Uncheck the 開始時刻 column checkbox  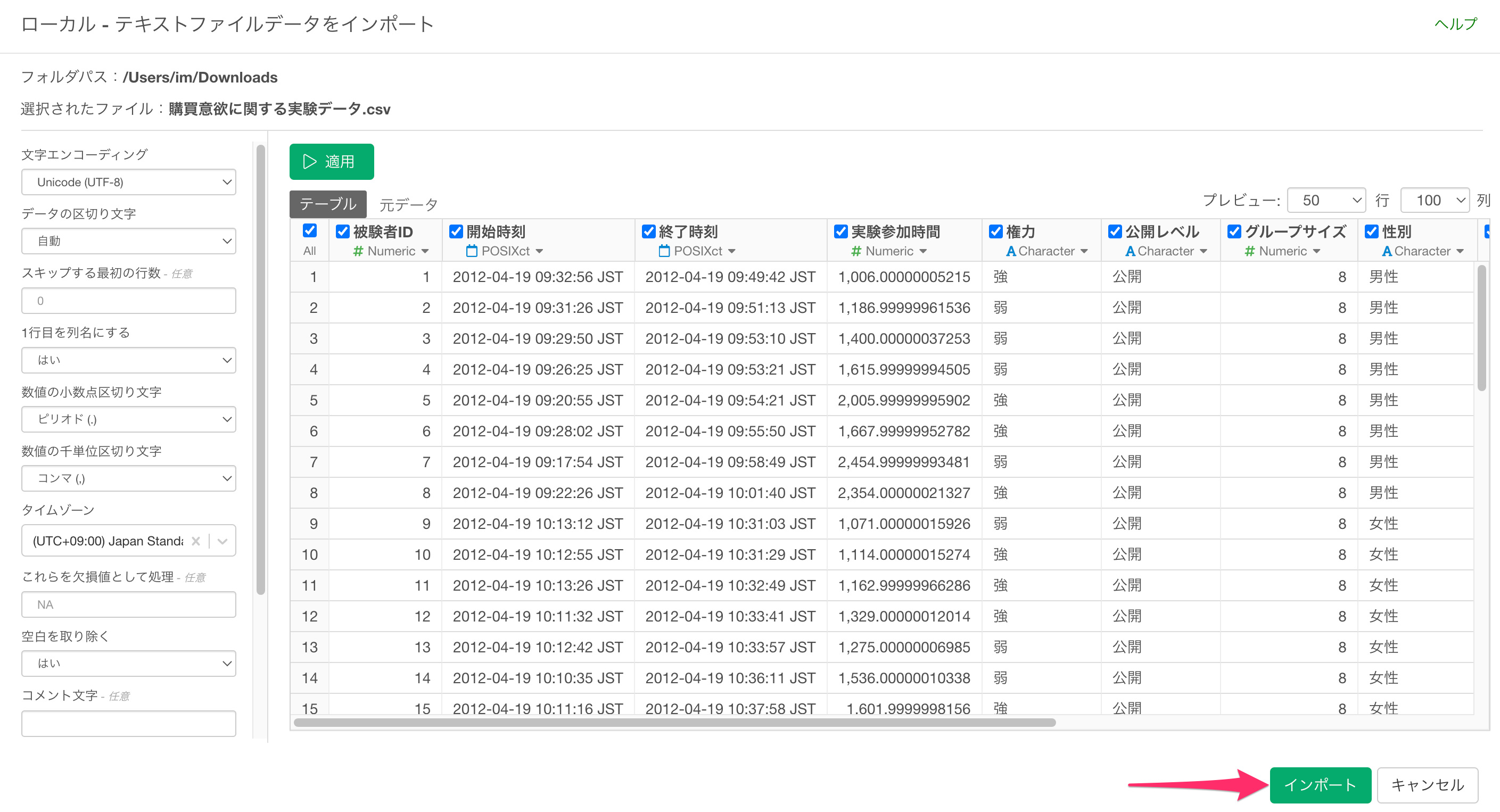(x=457, y=231)
